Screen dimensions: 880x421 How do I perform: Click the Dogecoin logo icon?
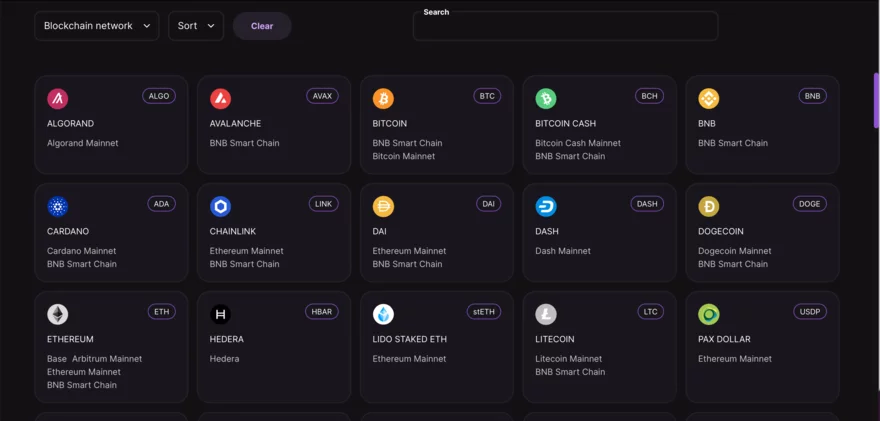(x=709, y=207)
